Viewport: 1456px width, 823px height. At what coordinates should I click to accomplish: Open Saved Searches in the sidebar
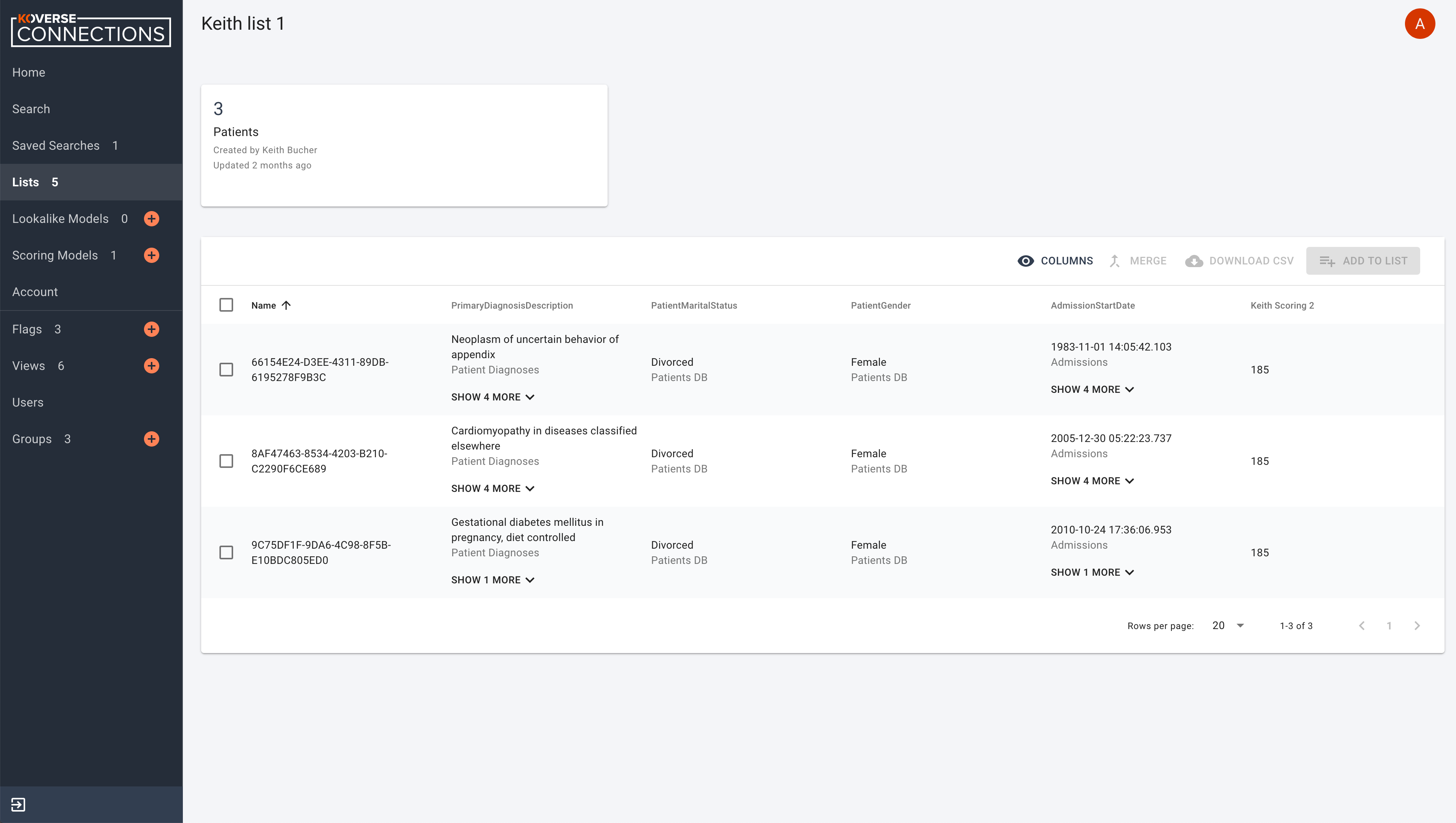coord(91,146)
